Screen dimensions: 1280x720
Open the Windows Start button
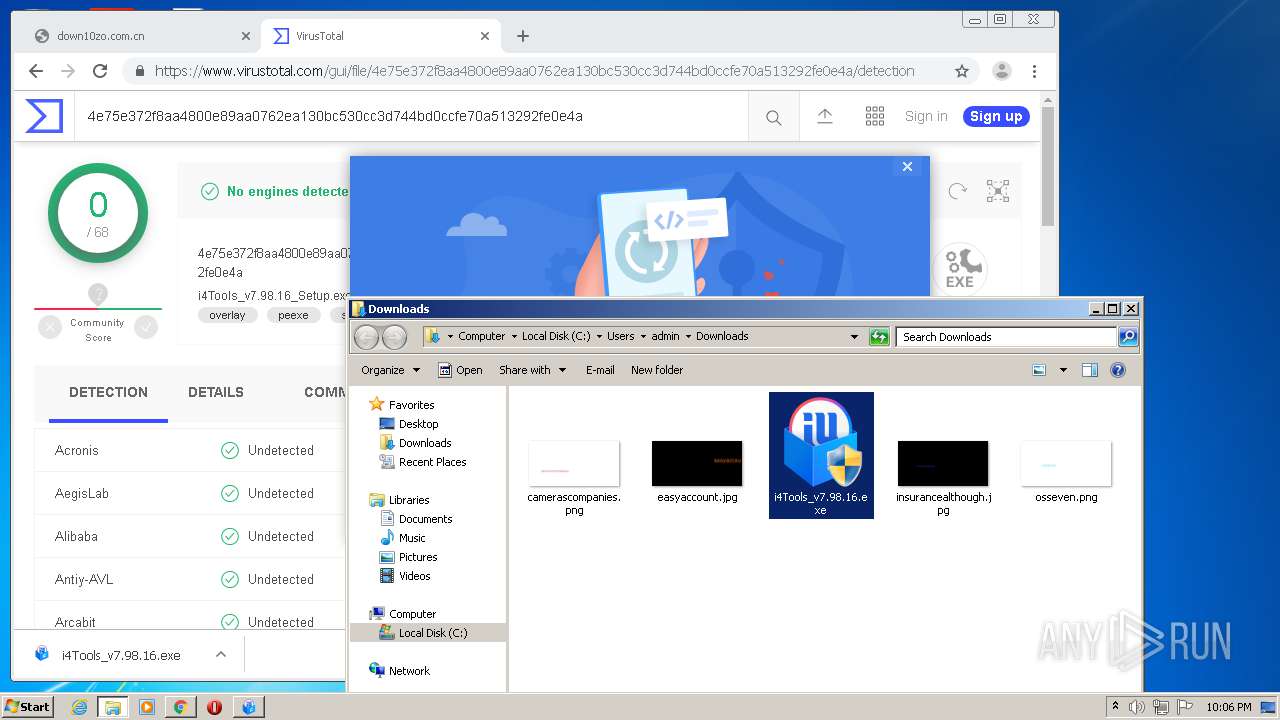(28, 707)
